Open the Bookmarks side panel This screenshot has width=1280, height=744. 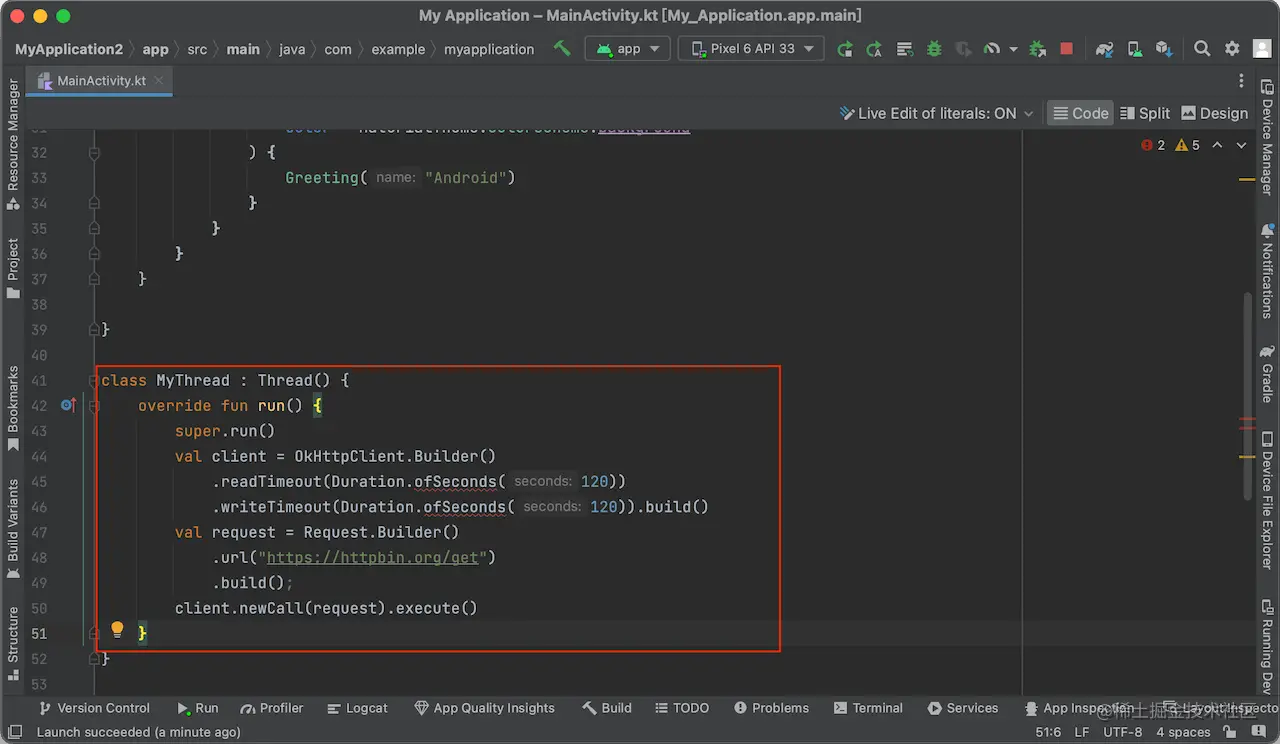[x=13, y=407]
